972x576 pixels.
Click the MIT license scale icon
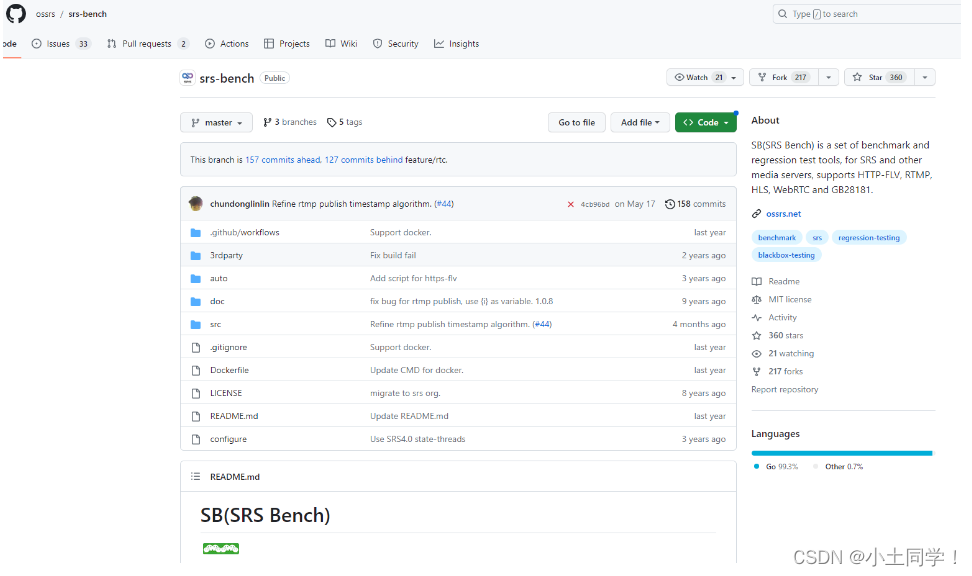pyautogui.click(x=756, y=299)
